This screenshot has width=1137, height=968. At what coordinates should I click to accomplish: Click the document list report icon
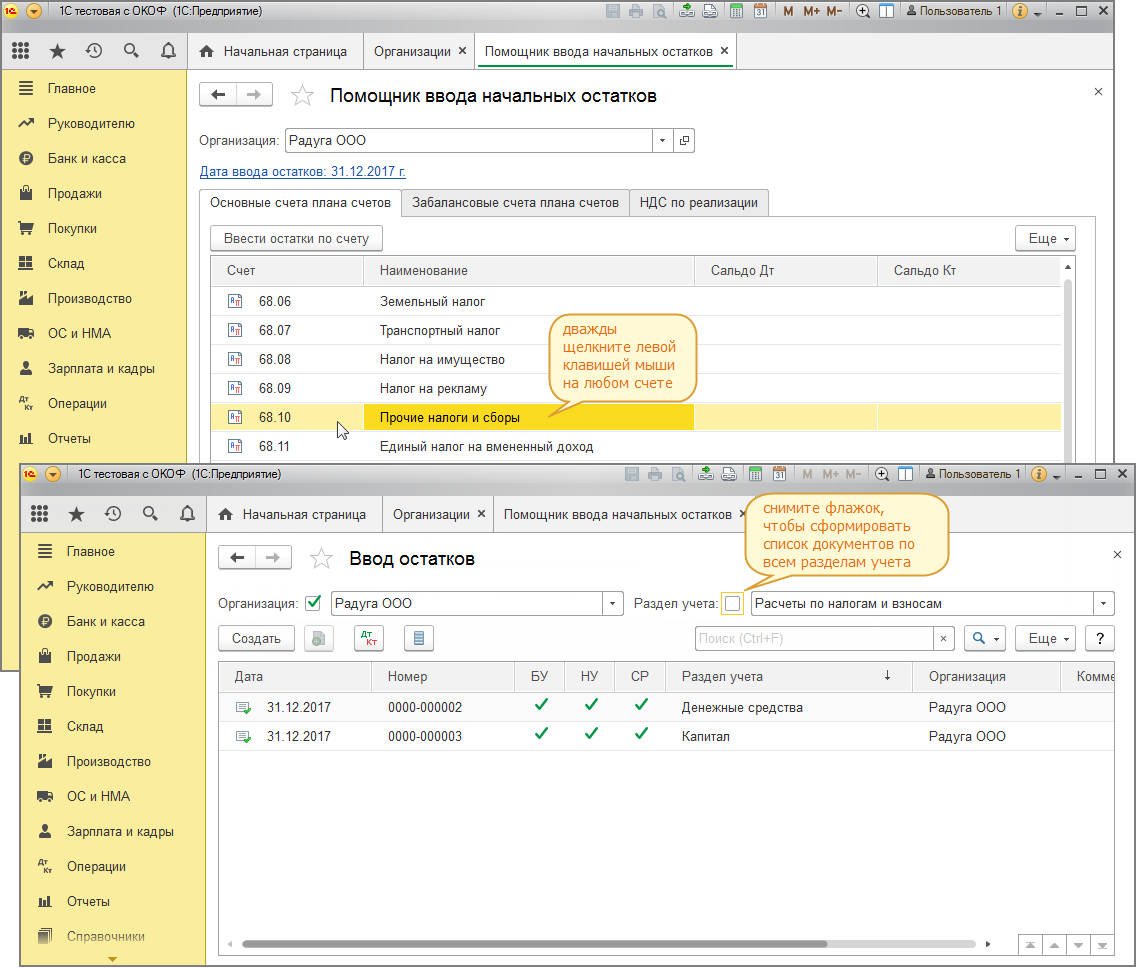(418, 639)
